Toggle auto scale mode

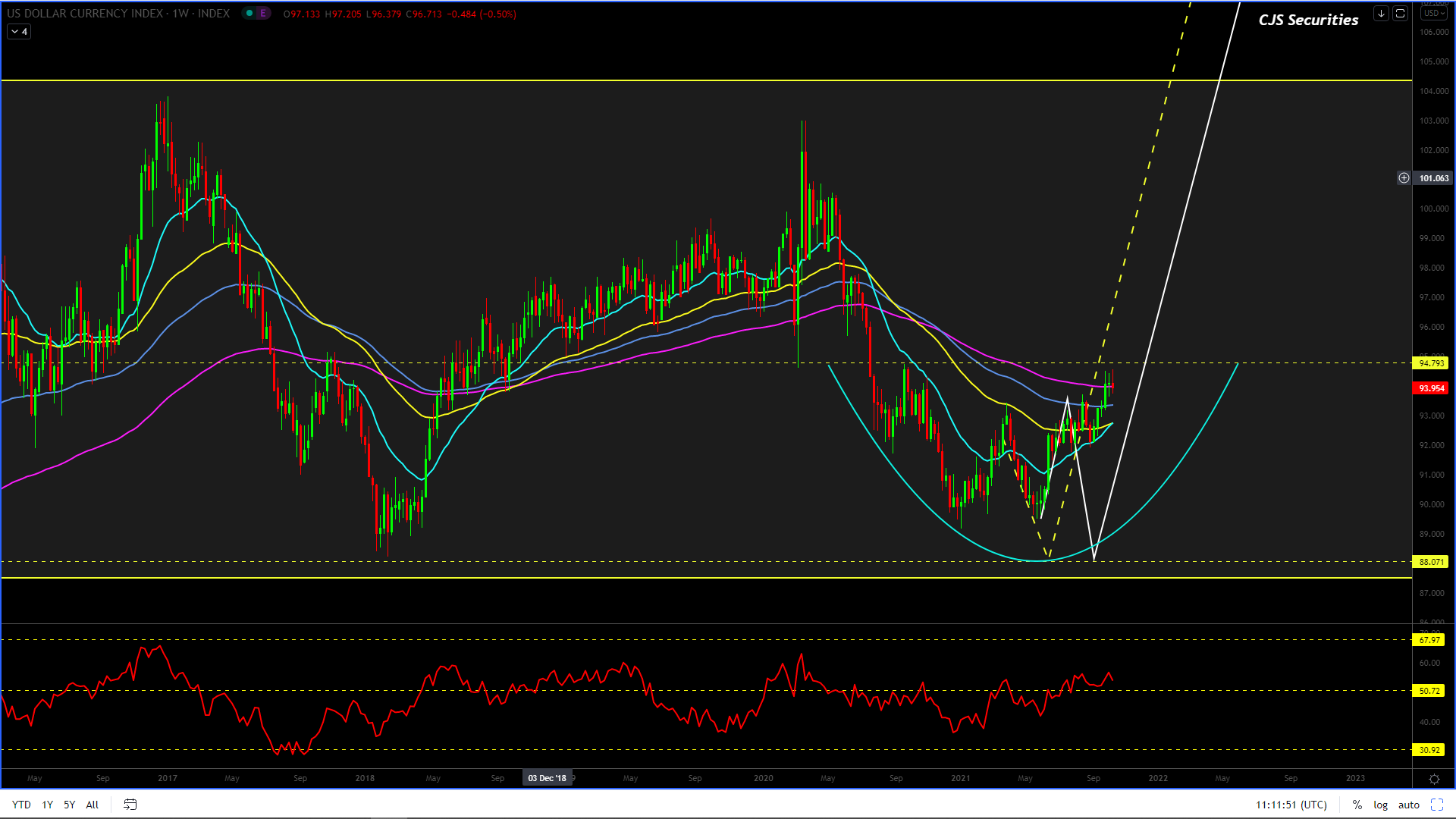(1408, 805)
